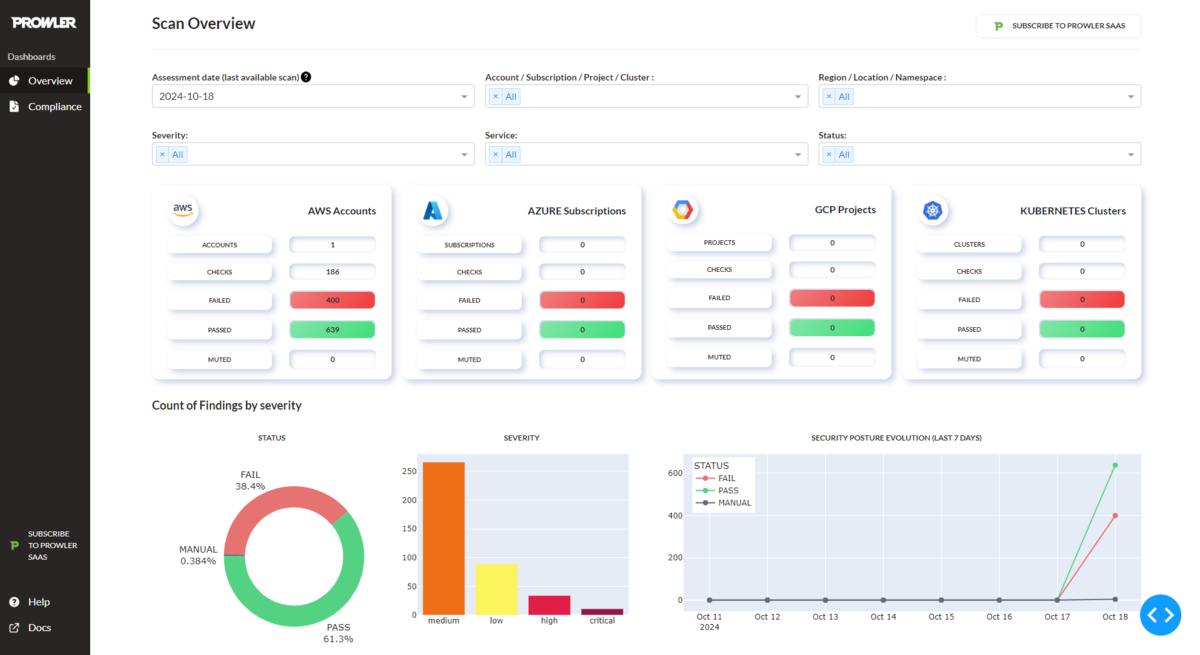
Task: Open Docs in the sidebar
Action: pyautogui.click(x=40, y=628)
